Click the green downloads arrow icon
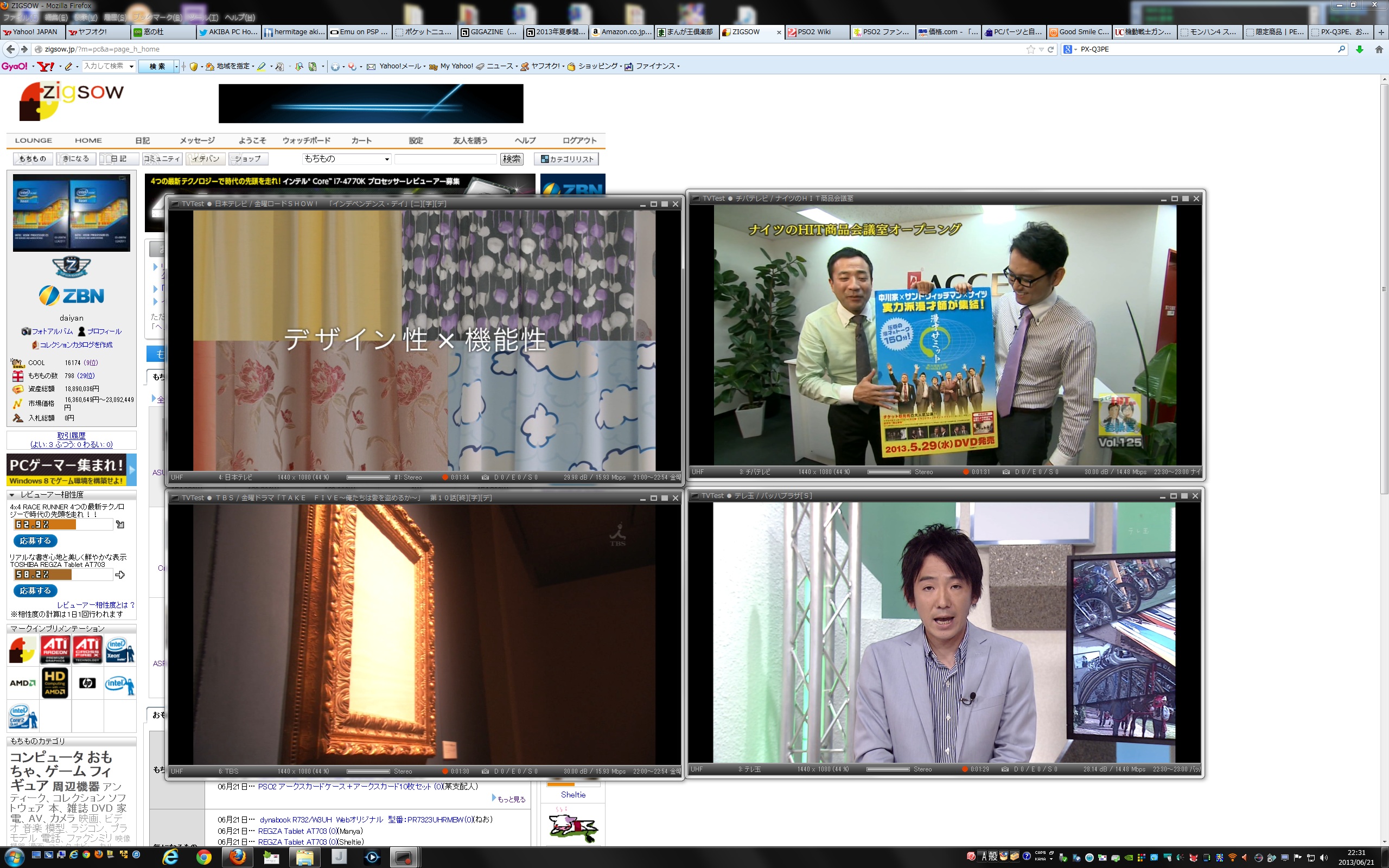This screenshot has width=1389, height=868. (1359, 49)
